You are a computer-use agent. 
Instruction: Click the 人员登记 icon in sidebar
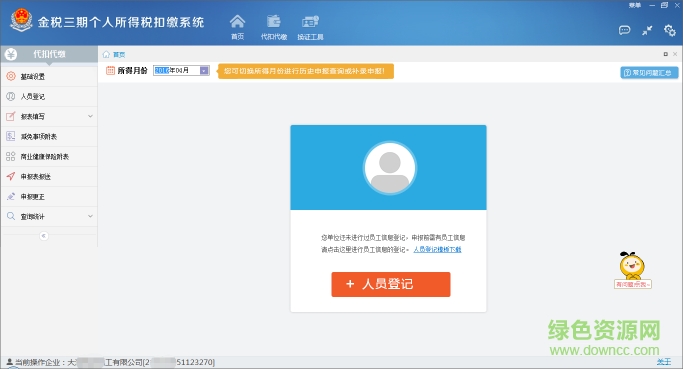[x=11, y=96]
